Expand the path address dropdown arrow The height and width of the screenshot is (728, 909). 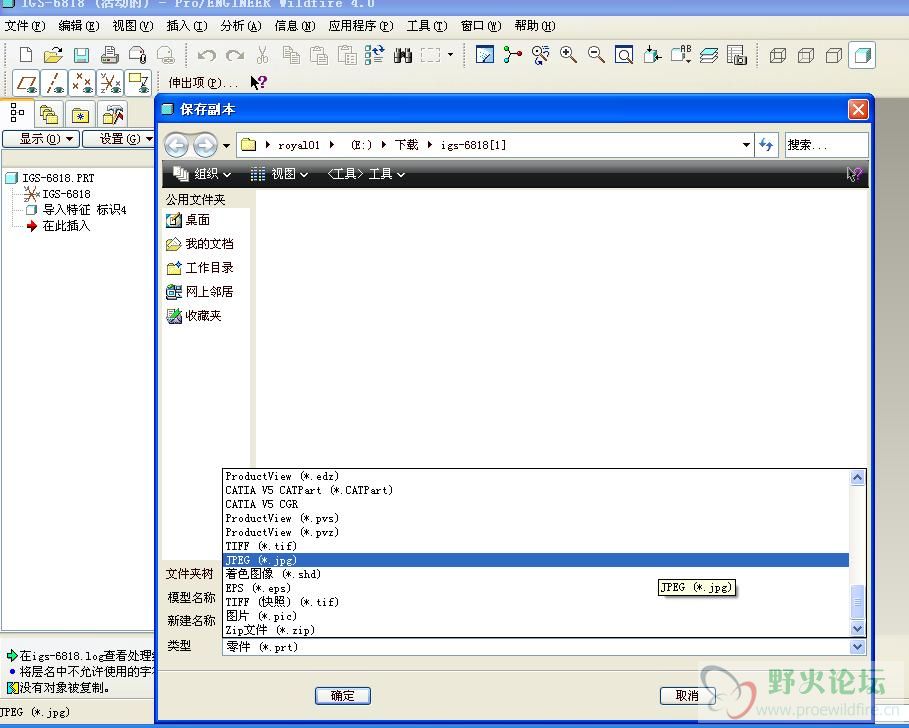click(x=746, y=145)
